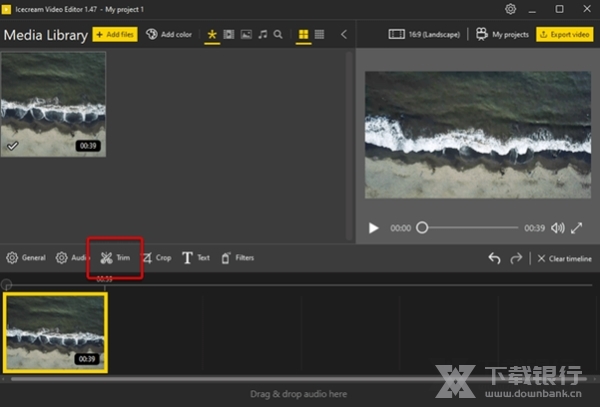Open Audio clip settings
Screen dimensions: 600x407
click(71, 258)
